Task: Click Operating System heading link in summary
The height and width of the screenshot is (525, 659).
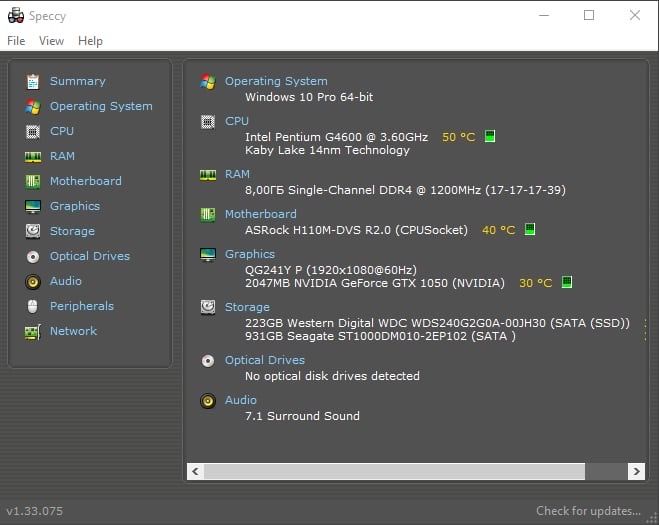Action: tap(276, 81)
